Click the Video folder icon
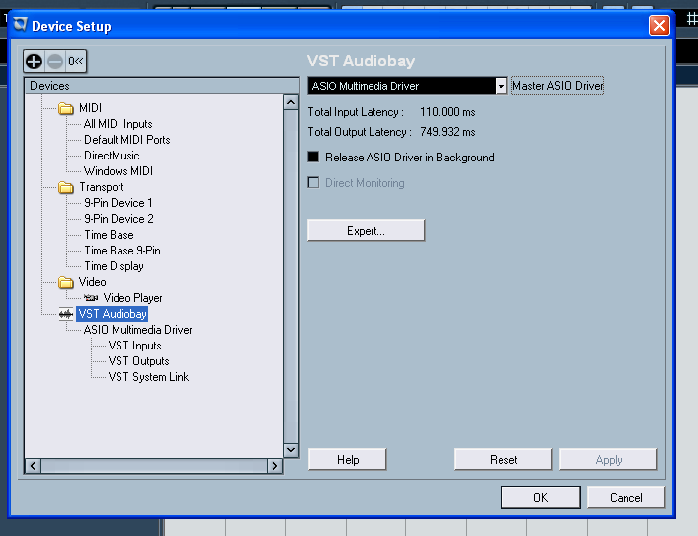Image resolution: width=698 pixels, height=536 pixels. pyautogui.click(x=66, y=282)
